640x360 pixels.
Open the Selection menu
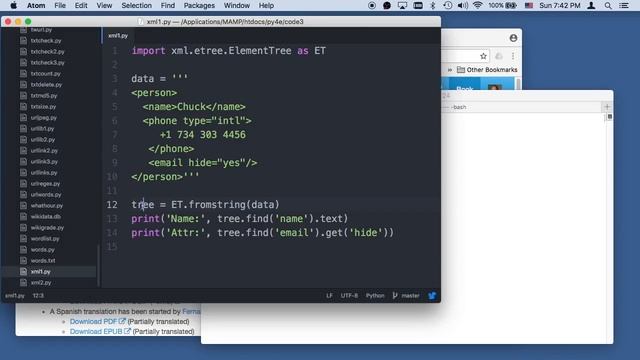[x=136, y=6]
